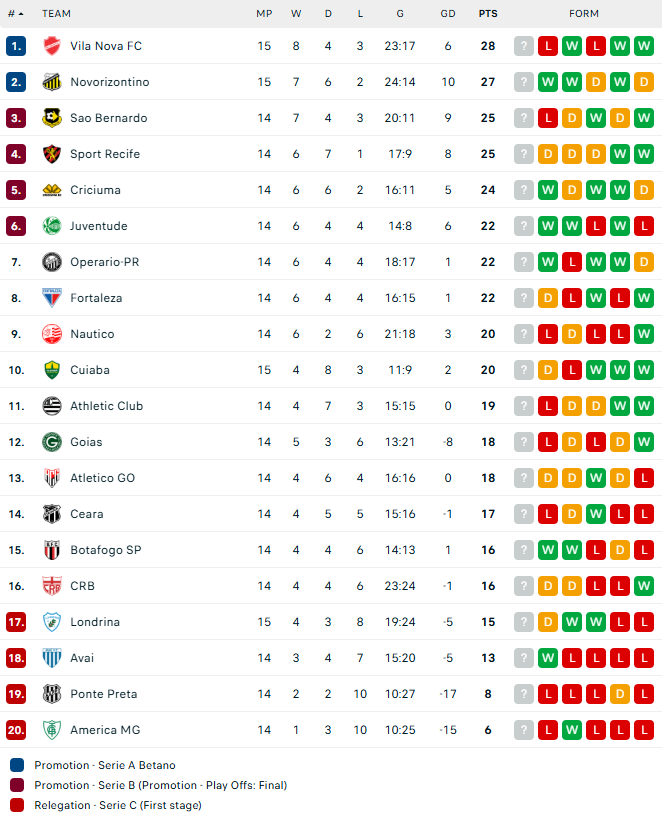Click the America MG club logo

(52, 730)
